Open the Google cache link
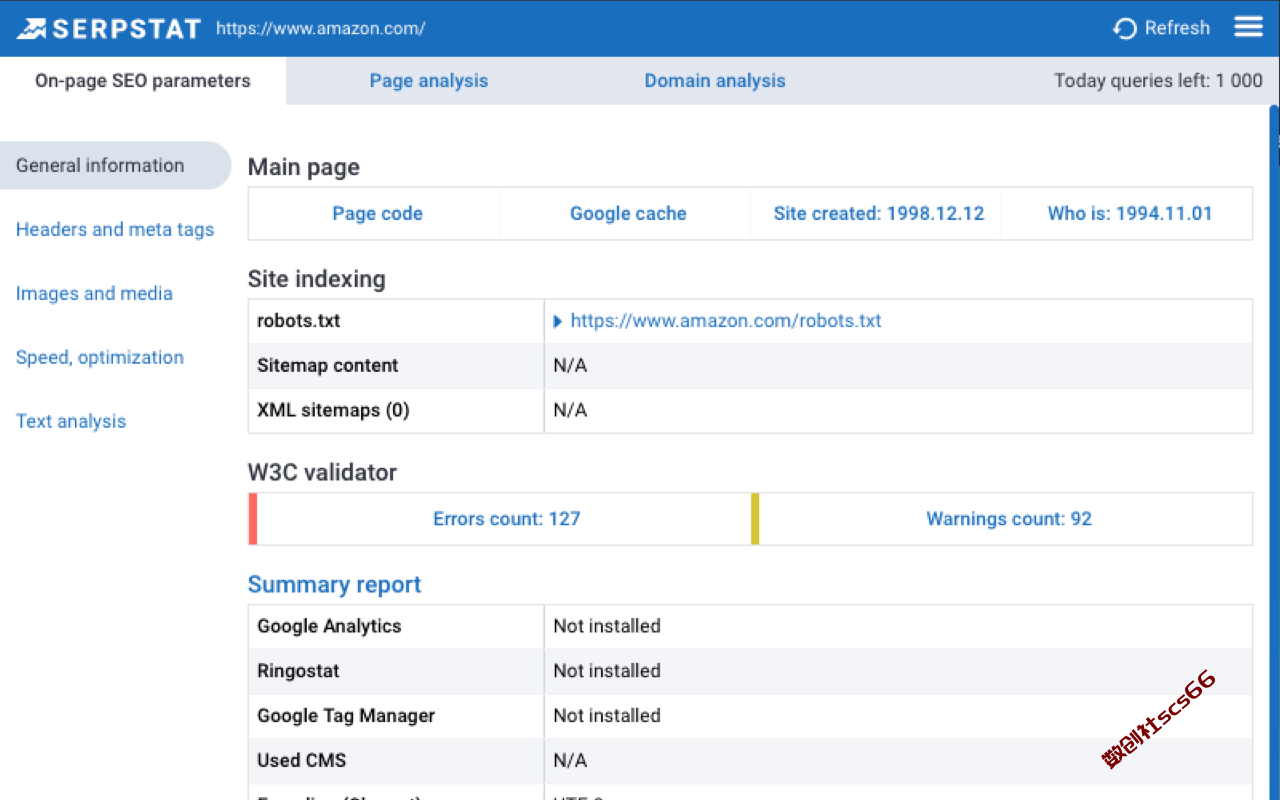This screenshot has width=1280, height=800. (628, 214)
